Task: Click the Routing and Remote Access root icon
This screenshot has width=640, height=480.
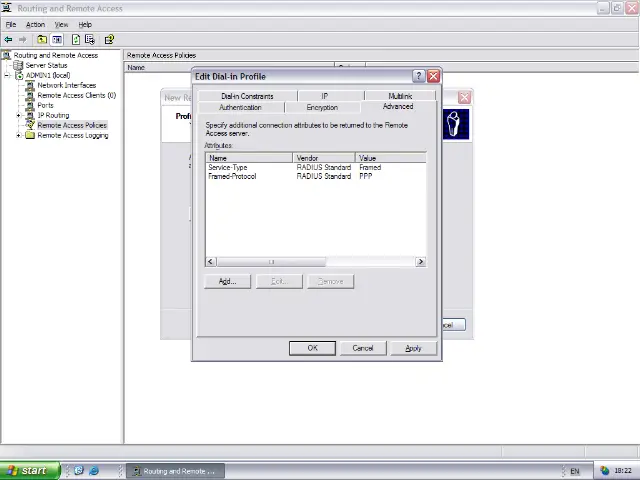Action: (6, 55)
